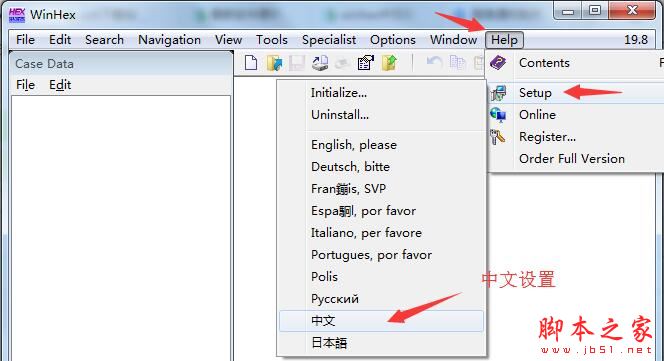Screen dimensions: 664x361
Task: Click the 19.8 version number
Action: pyautogui.click(x=636, y=40)
